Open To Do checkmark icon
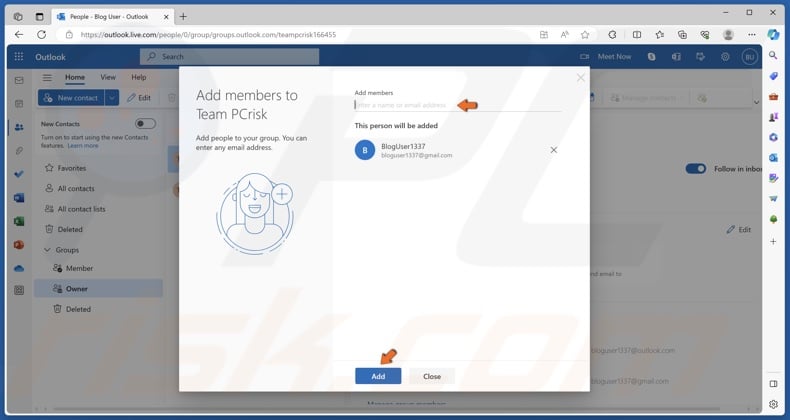 pos(19,174)
